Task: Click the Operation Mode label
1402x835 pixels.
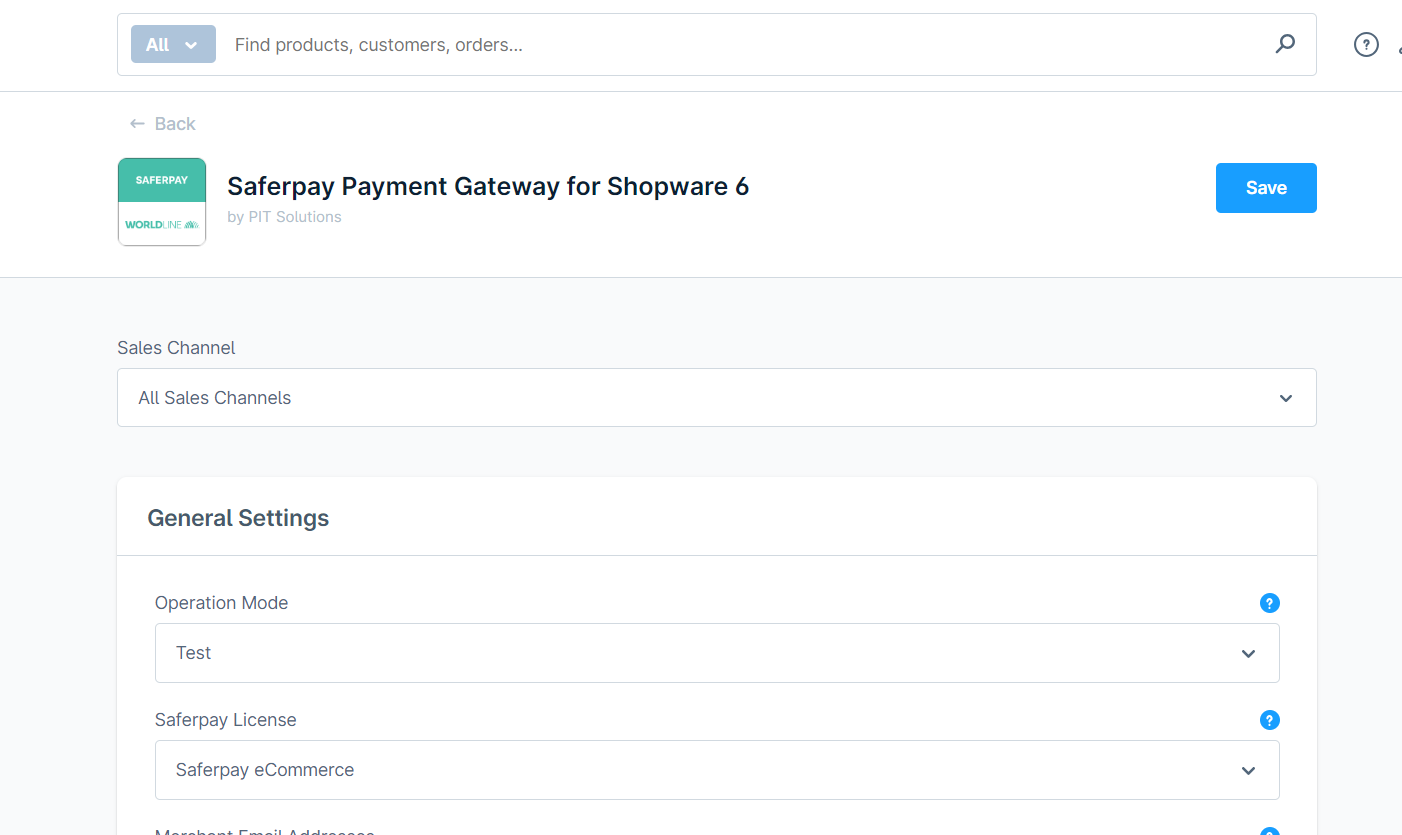Action: (x=221, y=603)
